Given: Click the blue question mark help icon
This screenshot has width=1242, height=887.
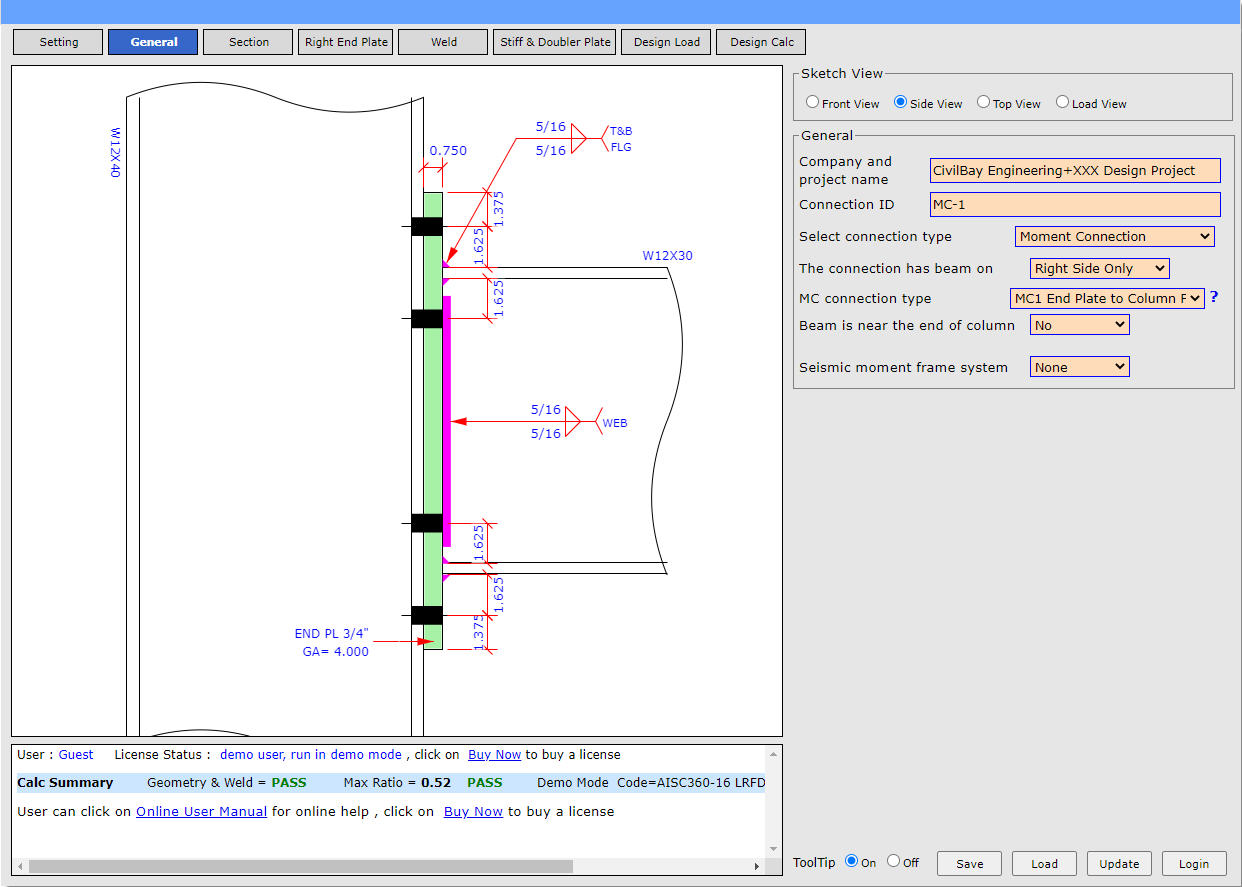Looking at the screenshot, I should 1214,297.
